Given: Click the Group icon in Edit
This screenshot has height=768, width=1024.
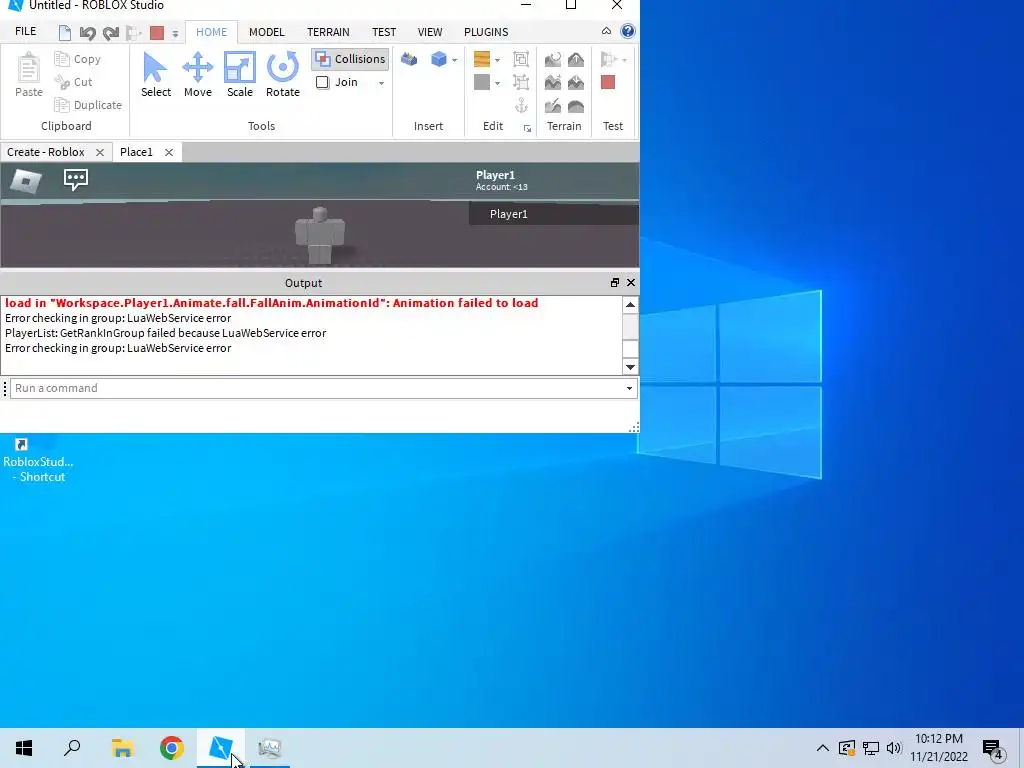Looking at the screenshot, I should tap(521, 59).
